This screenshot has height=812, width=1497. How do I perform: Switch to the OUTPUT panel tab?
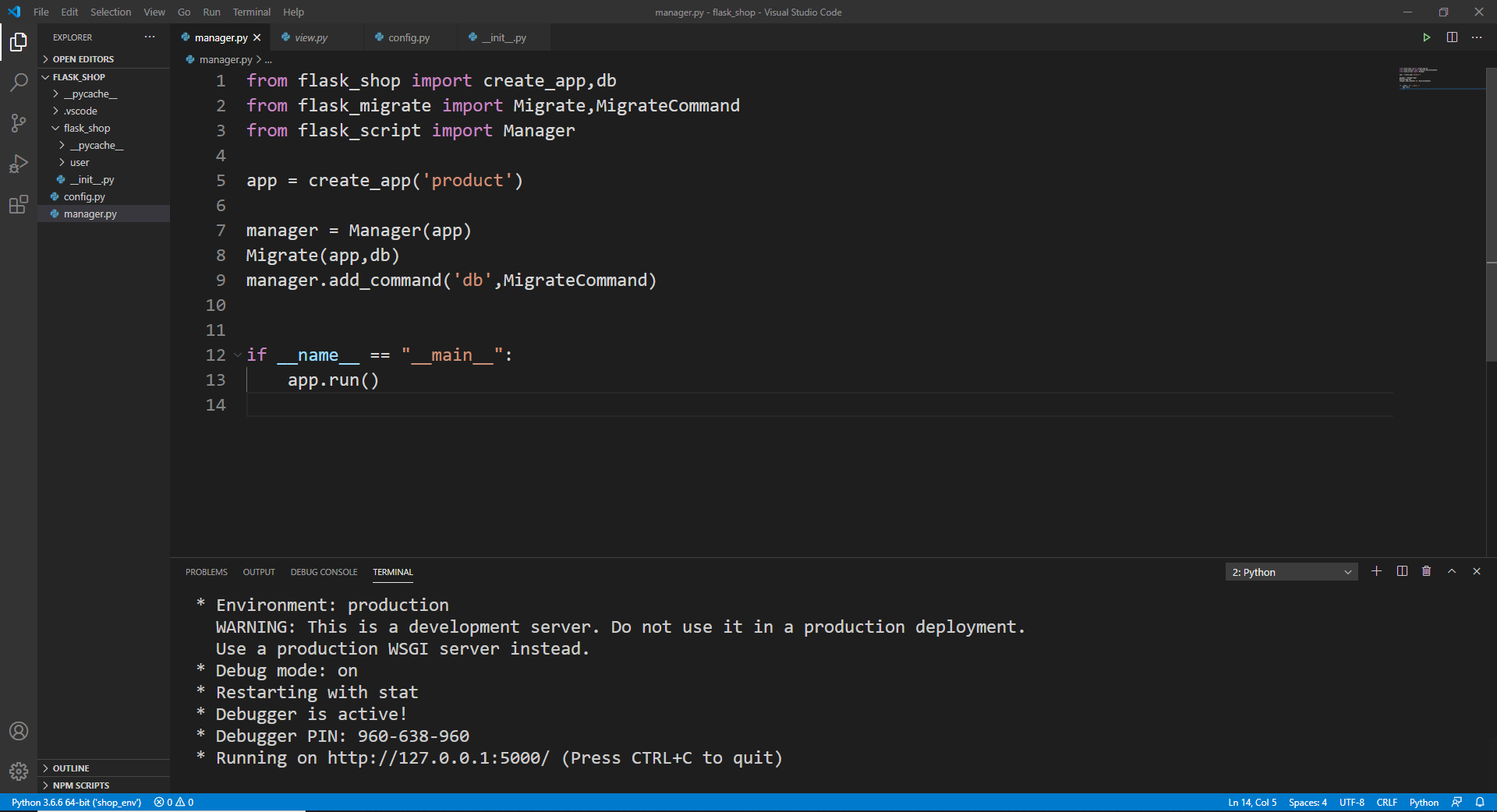259,572
